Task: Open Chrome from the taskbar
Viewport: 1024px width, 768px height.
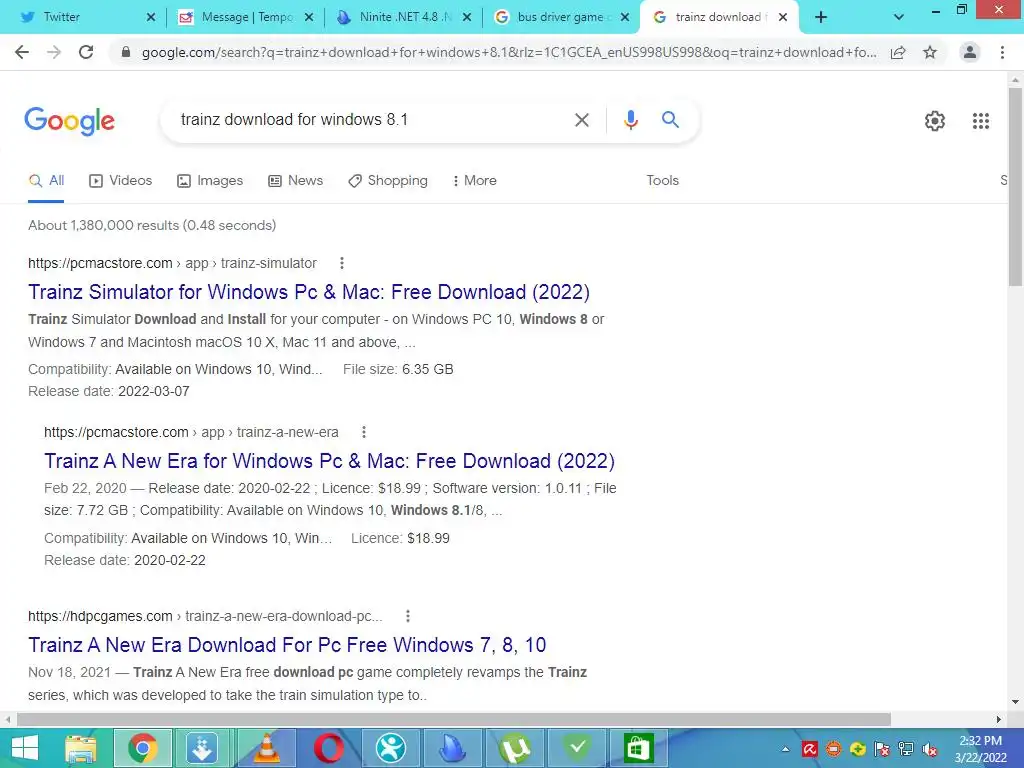Action: 142,748
